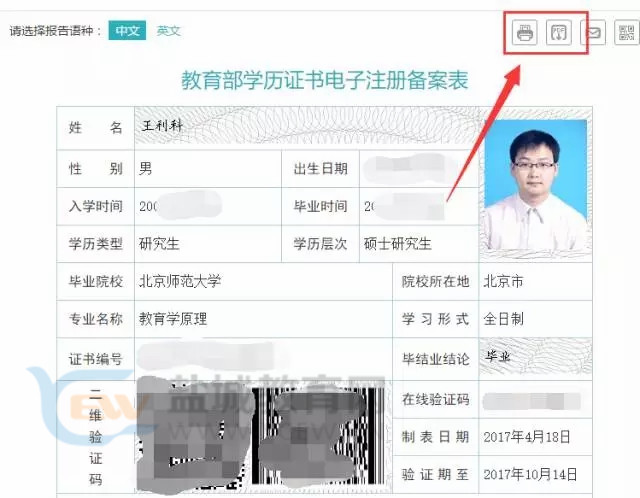Click the graduate's portrait photo
The image size is (640, 498).
click(535, 186)
